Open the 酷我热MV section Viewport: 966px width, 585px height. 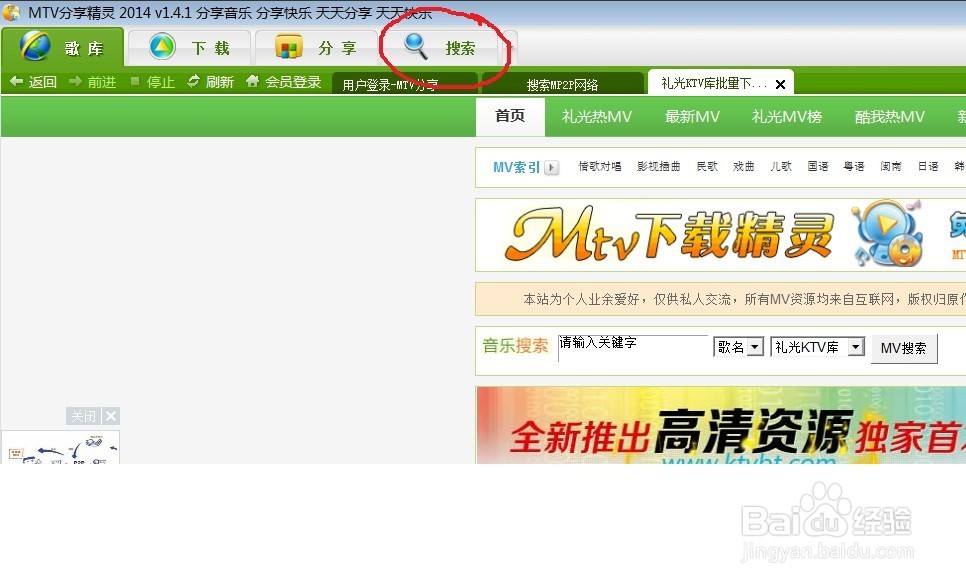pos(890,116)
